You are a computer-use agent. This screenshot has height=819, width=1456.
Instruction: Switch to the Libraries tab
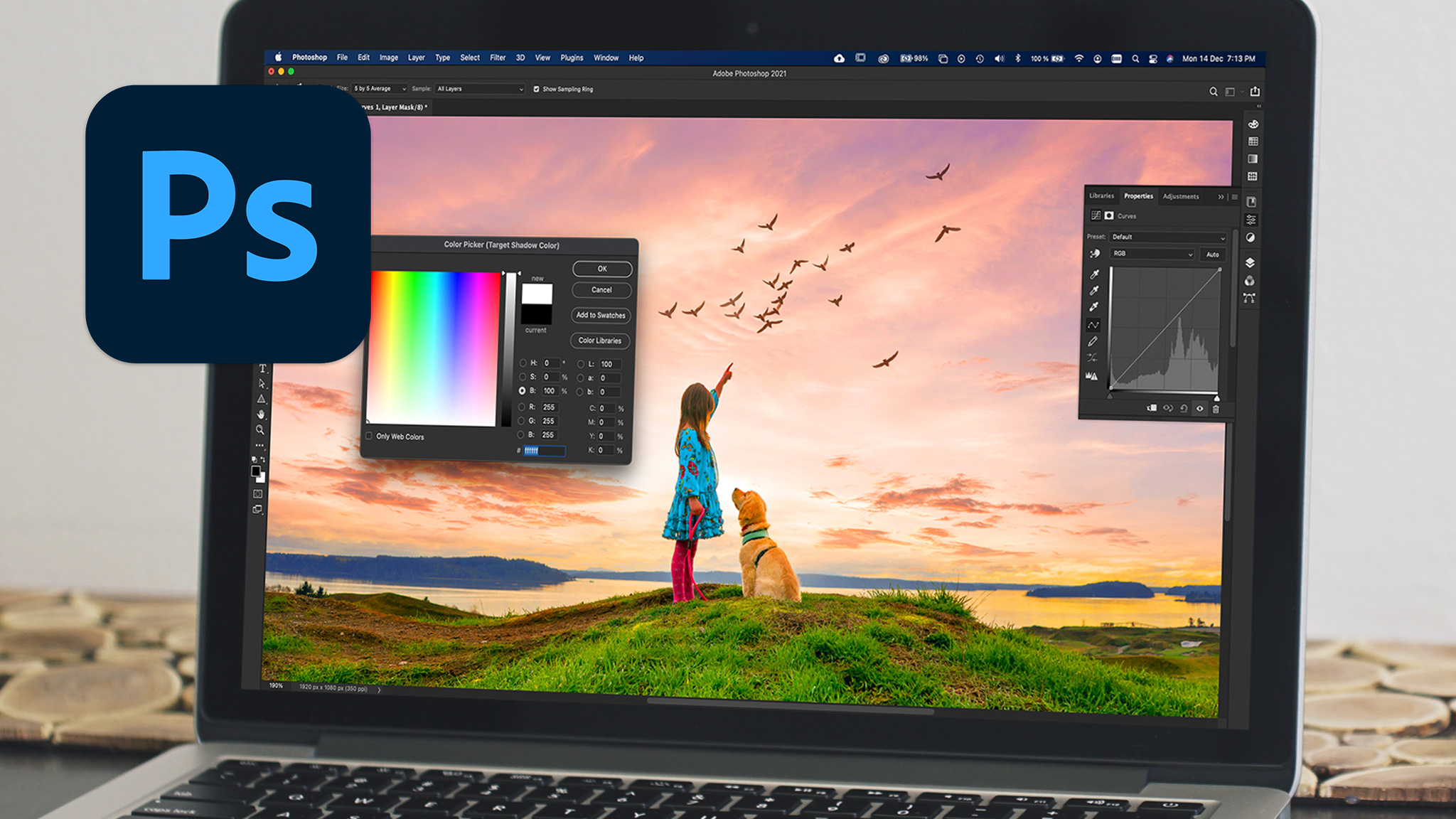[1101, 196]
